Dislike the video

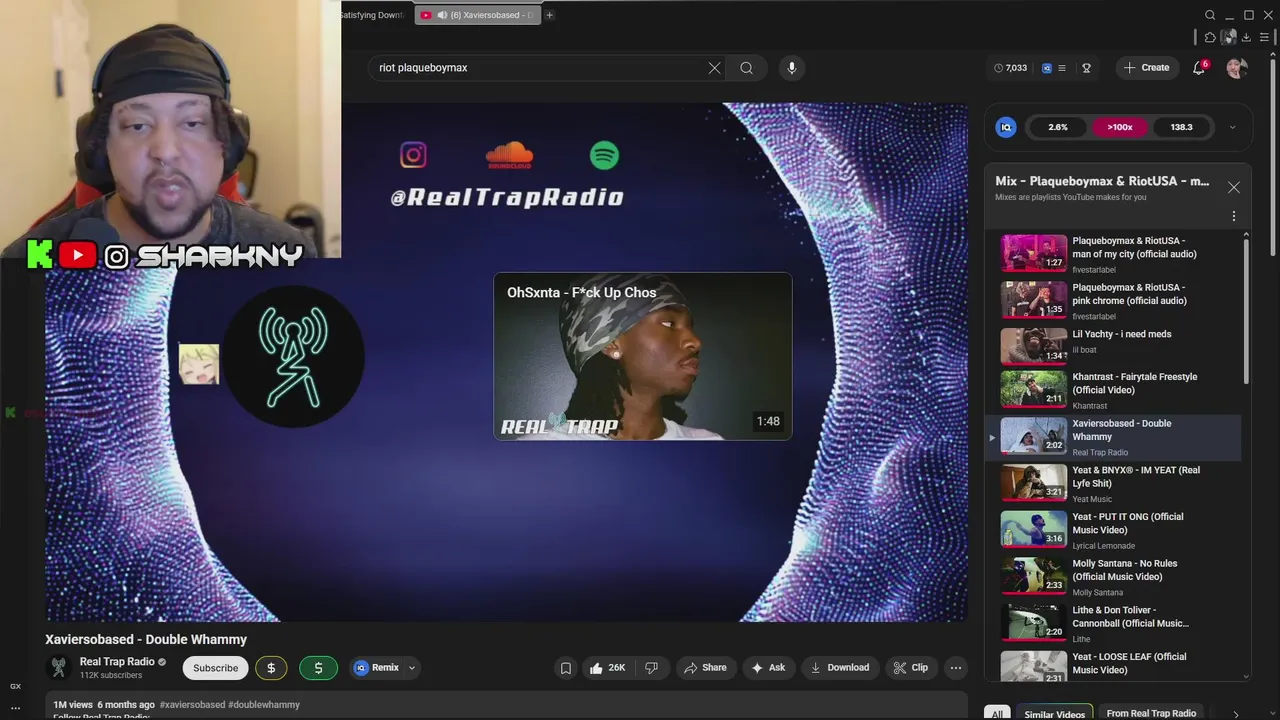(x=651, y=668)
